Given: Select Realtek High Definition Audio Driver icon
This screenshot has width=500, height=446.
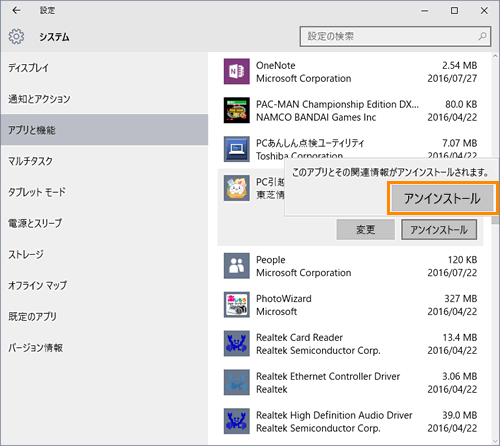Looking at the screenshot, I should point(237,421).
